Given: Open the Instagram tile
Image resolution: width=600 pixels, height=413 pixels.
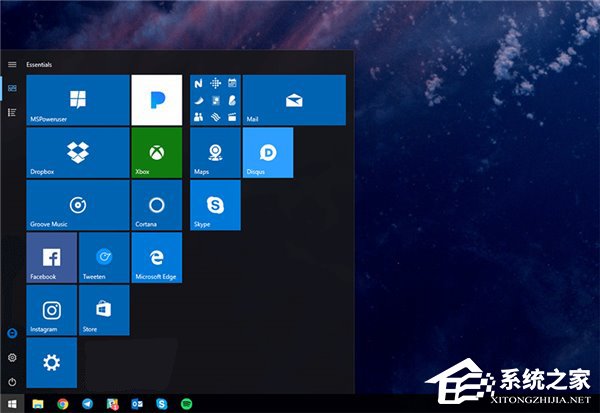Looking at the screenshot, I should [52, 310].
